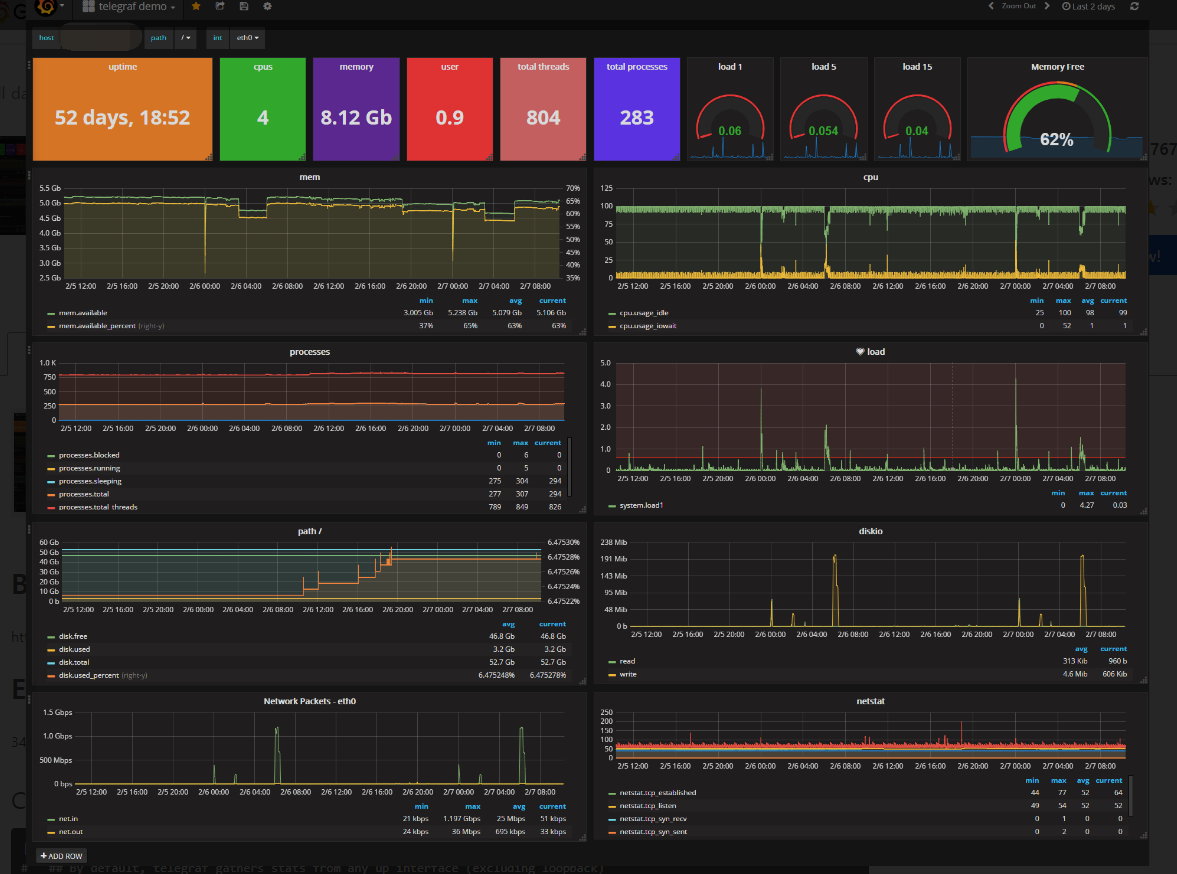
Task: Click Zoom Out time range
Action: 1019,6
